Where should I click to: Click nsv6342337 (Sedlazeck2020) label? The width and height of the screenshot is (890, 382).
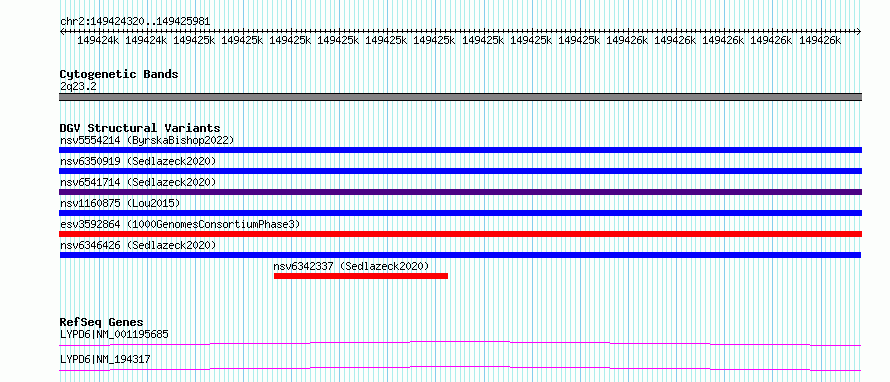pyautogui.click(x=351, y=266)
